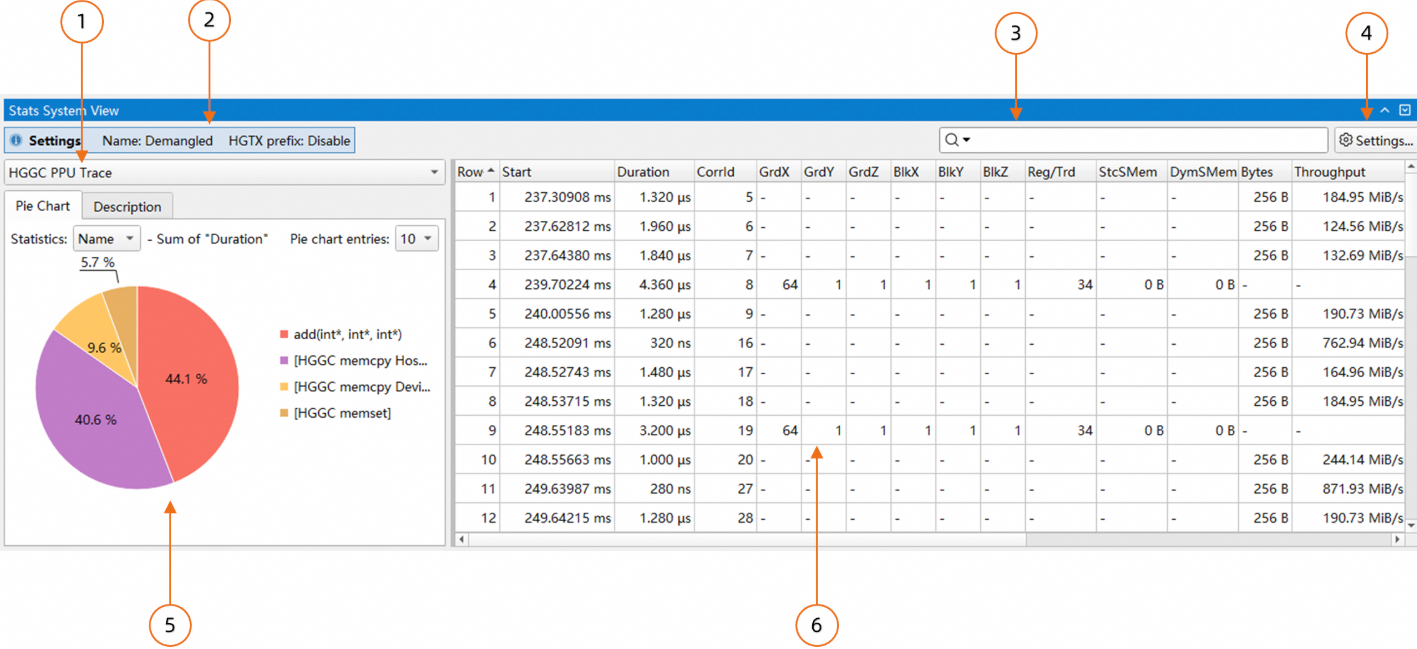Click the red add(int*, int*, int*) legend swatch
The width and height of the screenshot is (1417, 649).
pyautogui.click(x=284, y=335)
